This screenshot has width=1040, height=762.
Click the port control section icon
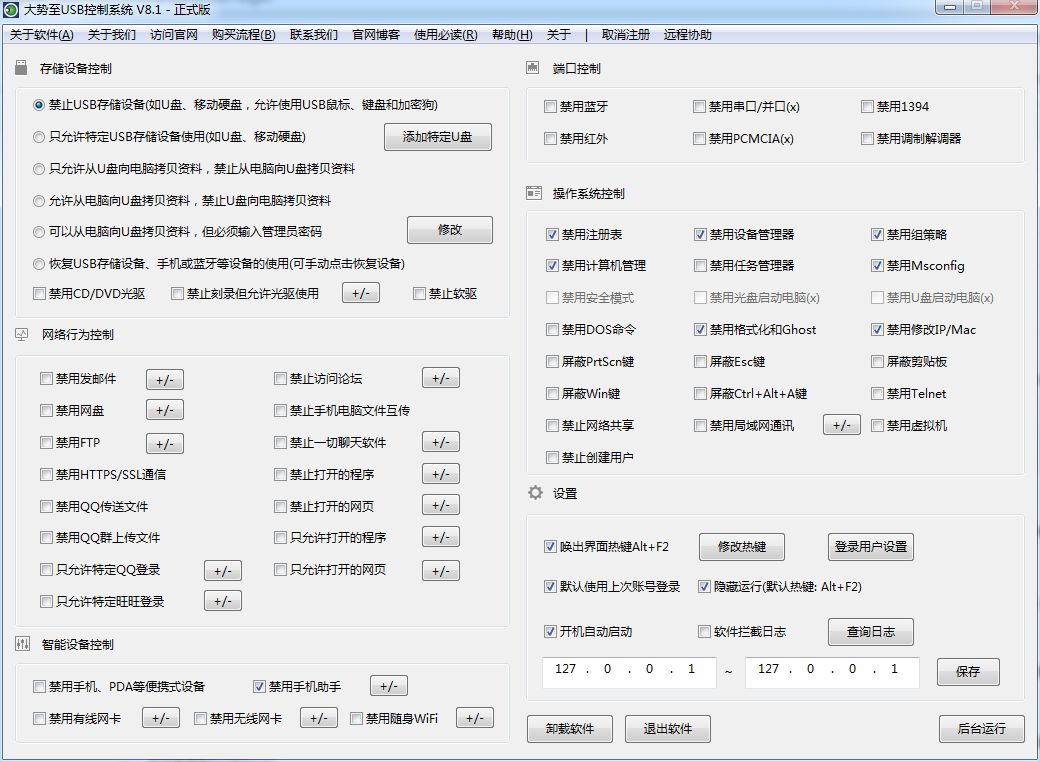point(533,68)
